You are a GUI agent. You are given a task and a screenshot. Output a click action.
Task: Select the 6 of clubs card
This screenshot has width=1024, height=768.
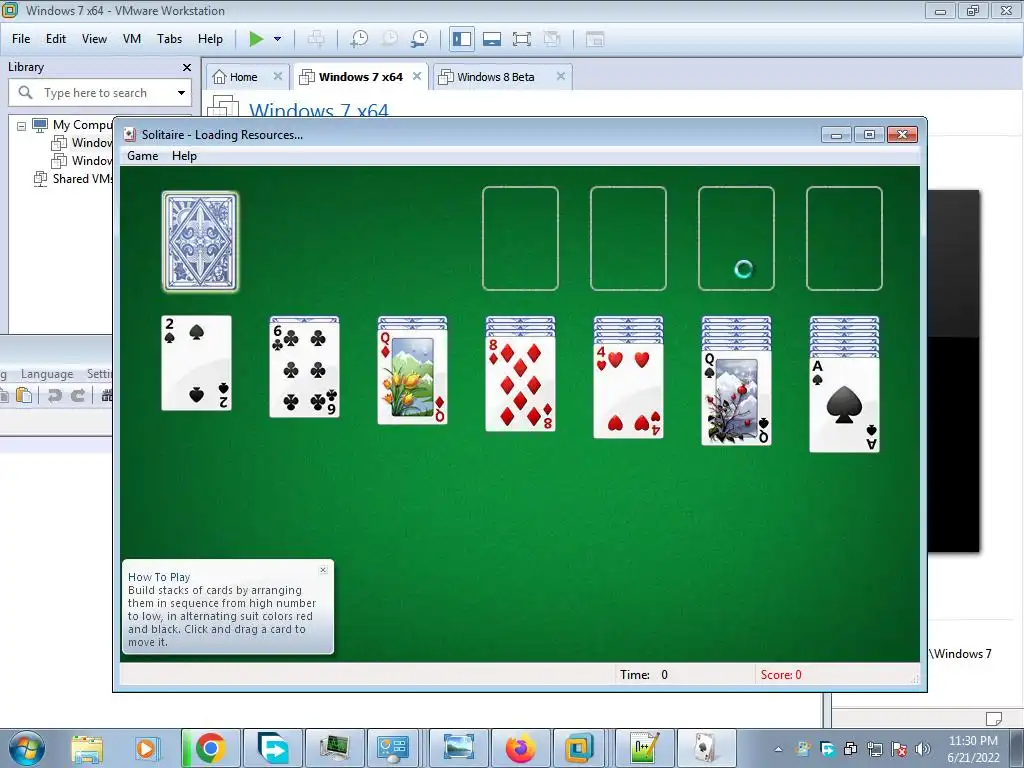(304, 370)
